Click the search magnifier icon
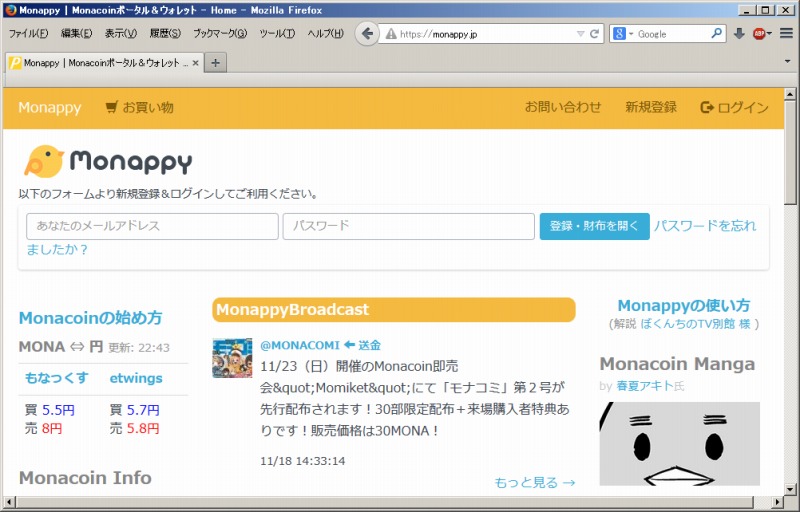This screenshot has height=512, width=800. click(x=717, y=34)
